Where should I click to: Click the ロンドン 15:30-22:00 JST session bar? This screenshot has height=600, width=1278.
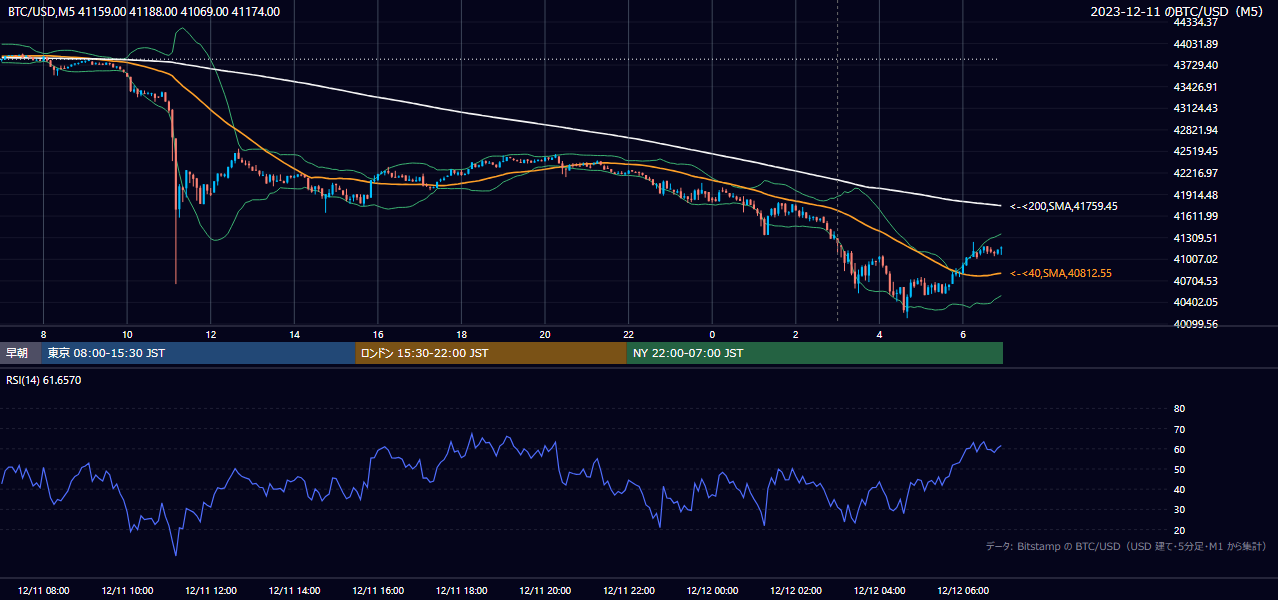(490, 353)
